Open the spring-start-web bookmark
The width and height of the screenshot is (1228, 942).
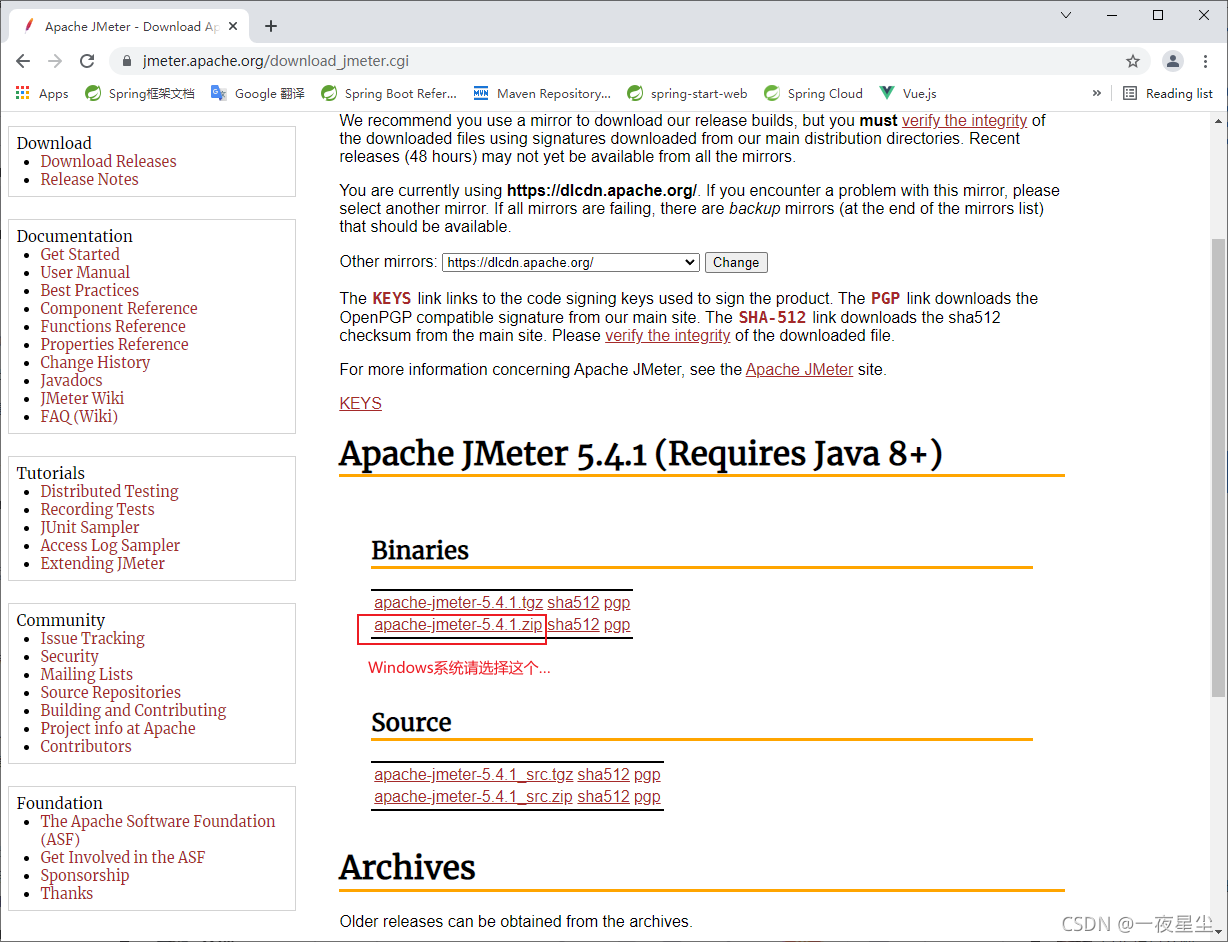coord(687,93)
